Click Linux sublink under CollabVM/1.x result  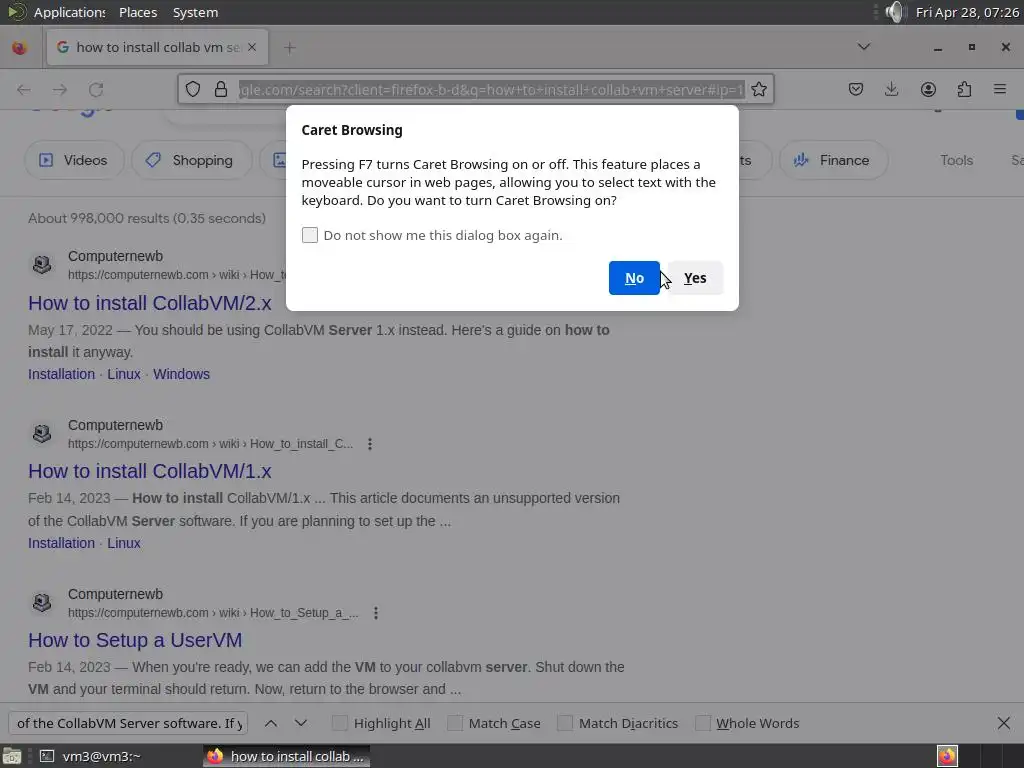click(123, 543)
